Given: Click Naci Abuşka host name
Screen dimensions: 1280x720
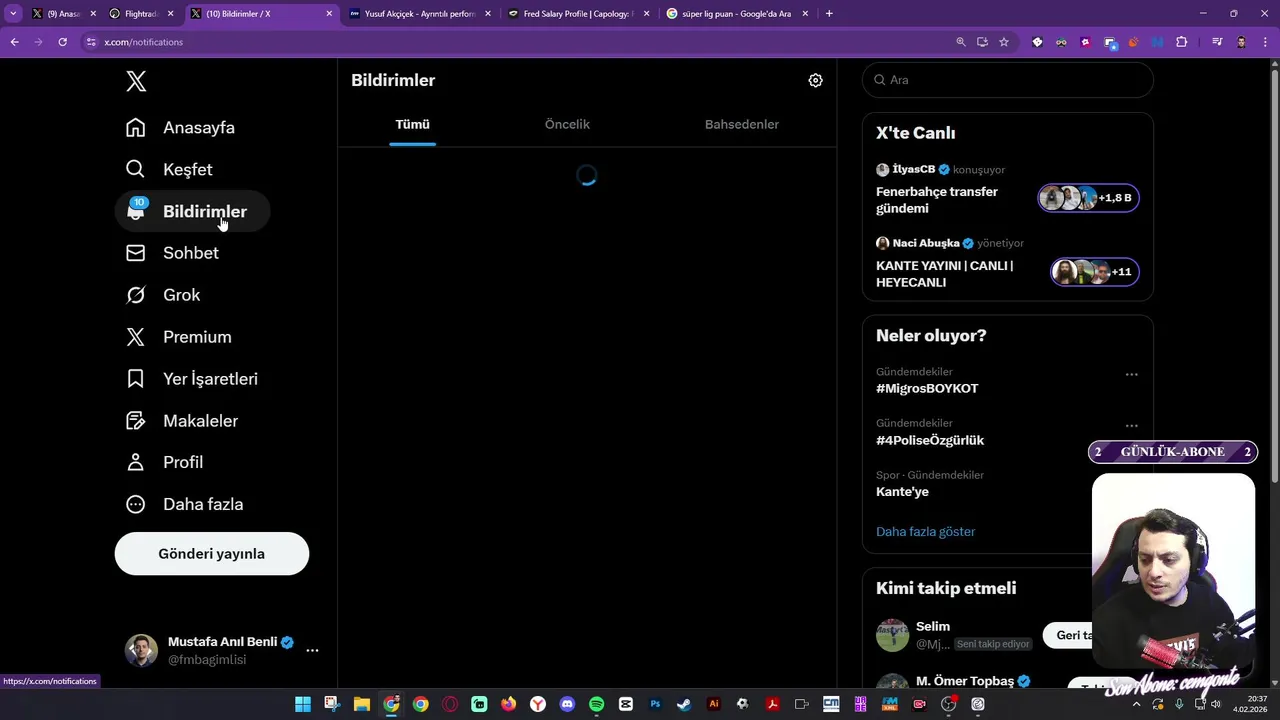Looking at the screenshot, I should point(925,243).
